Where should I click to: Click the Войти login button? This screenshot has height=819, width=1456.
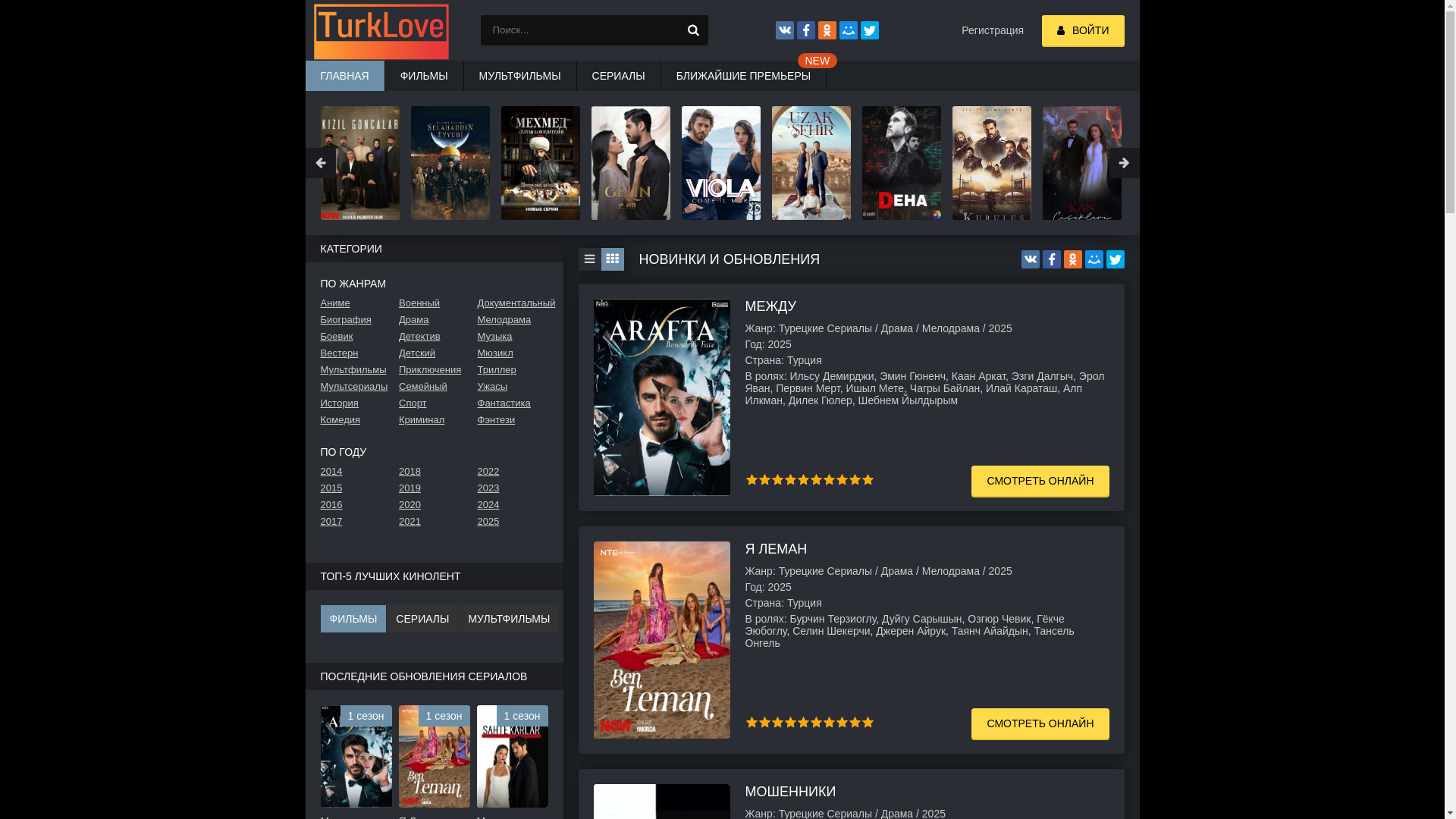click(1082, 31)
